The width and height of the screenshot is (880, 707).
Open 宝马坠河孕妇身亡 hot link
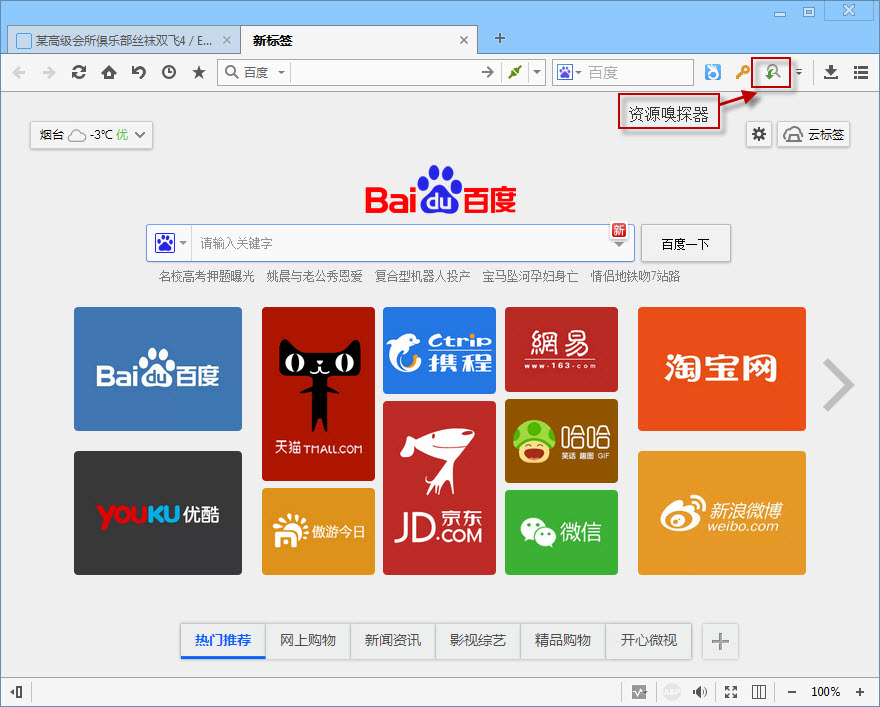(x=530, y=277)
